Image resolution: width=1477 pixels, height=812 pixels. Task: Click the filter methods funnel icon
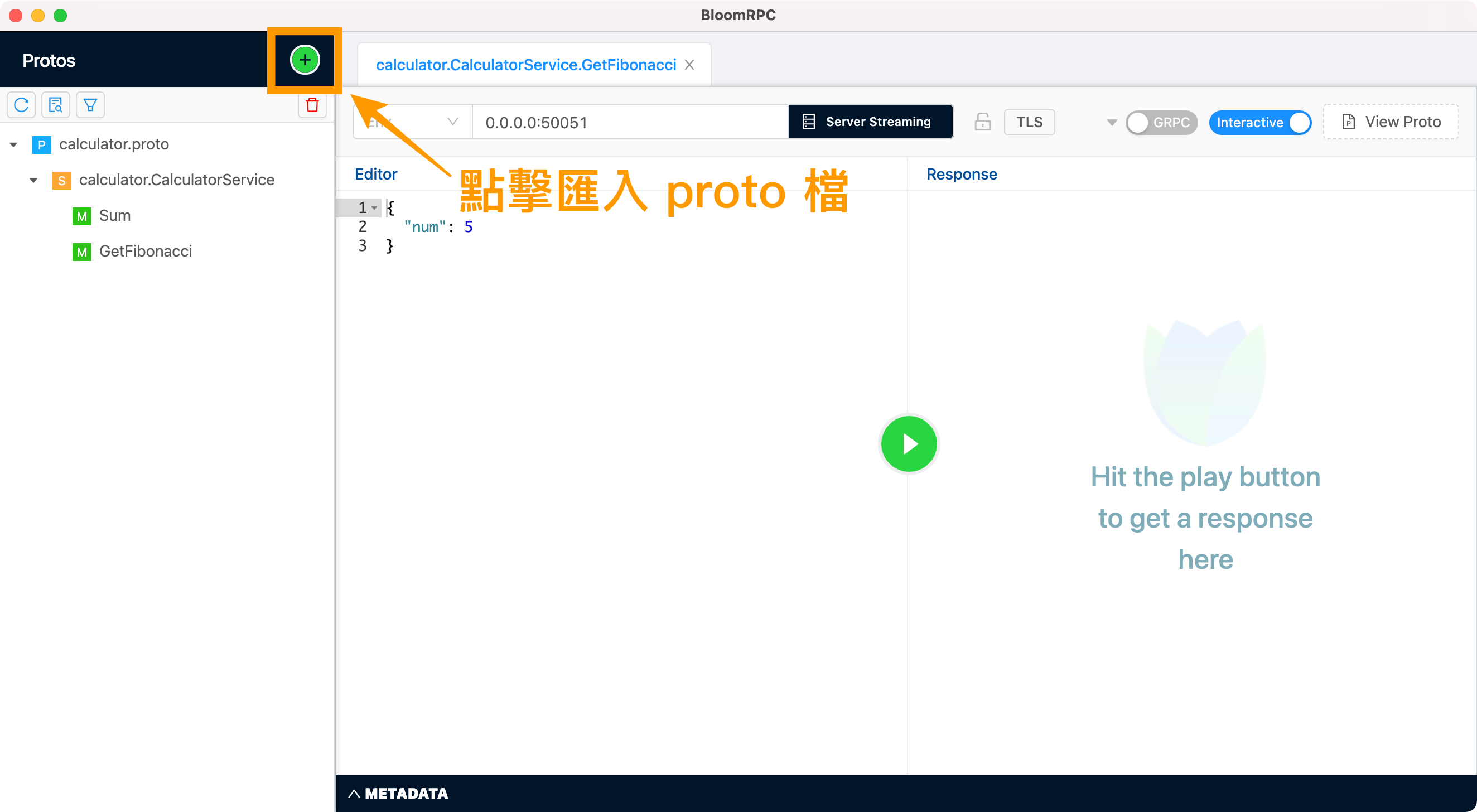(90, 105)
